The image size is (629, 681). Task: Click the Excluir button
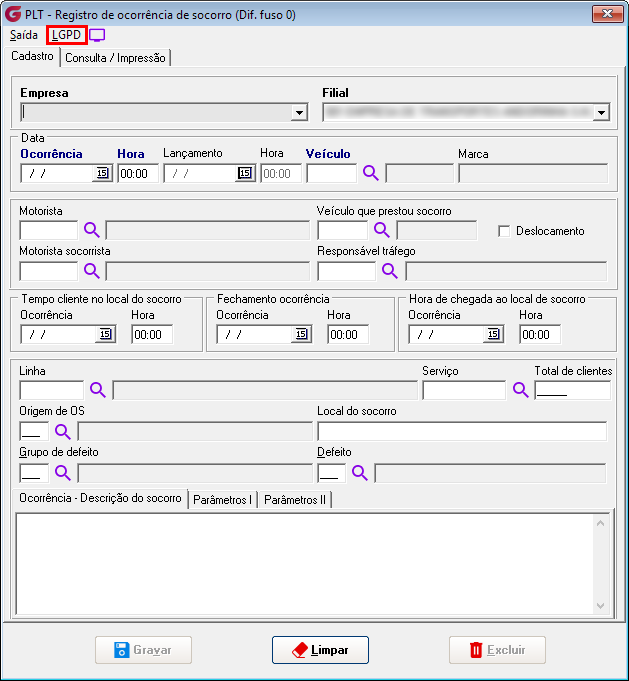(497, 650)
